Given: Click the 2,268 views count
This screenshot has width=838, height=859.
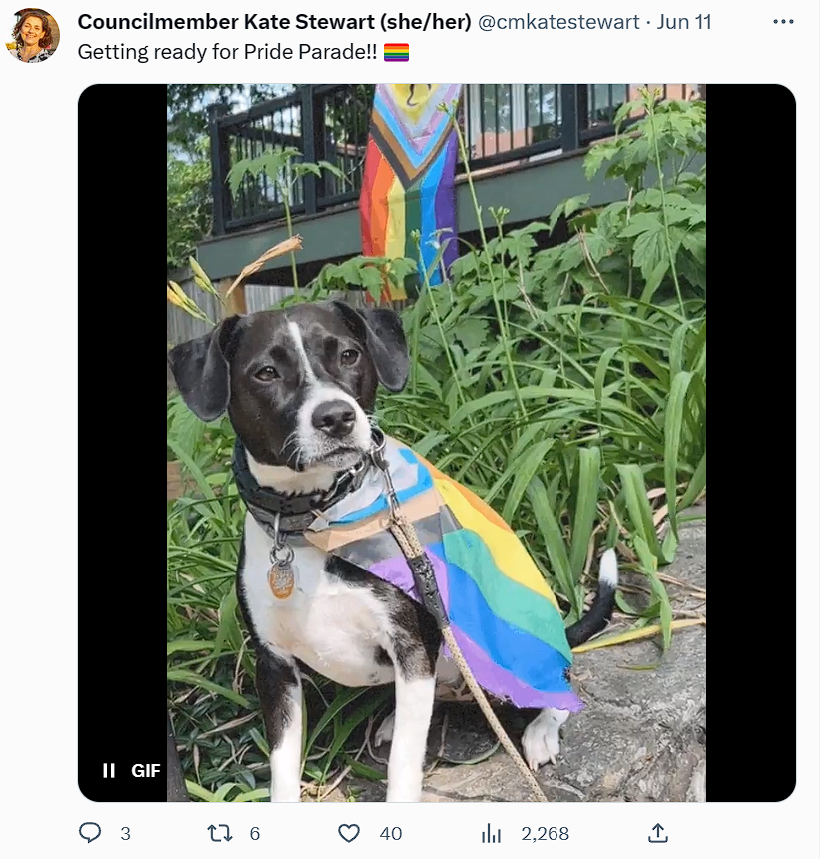Looking at the screenshot, I should [545, 834].
